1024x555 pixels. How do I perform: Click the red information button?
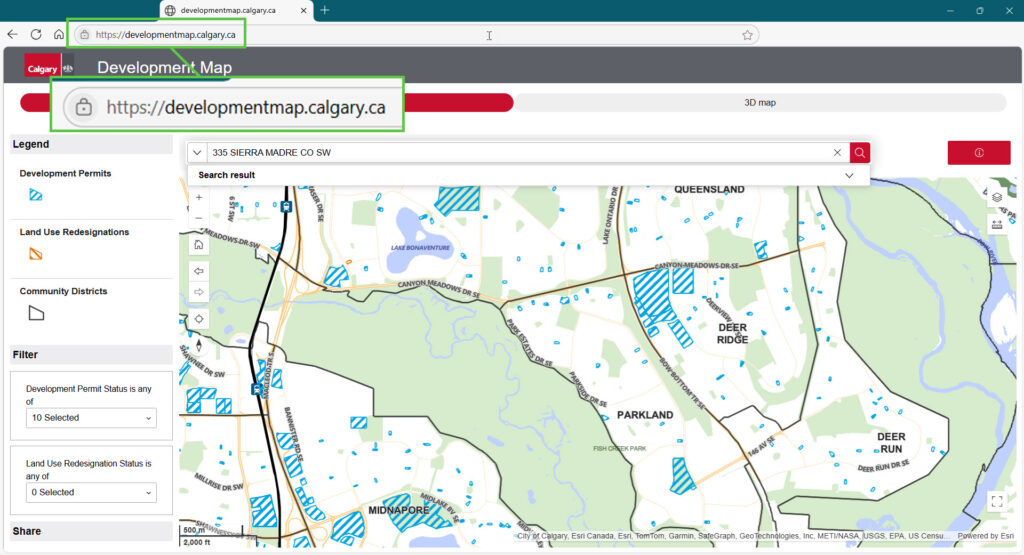coord(979,153)
